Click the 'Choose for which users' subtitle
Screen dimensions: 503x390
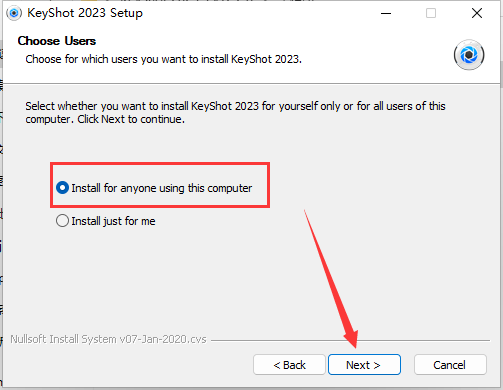pyautogui.click(x=163, y=59)
